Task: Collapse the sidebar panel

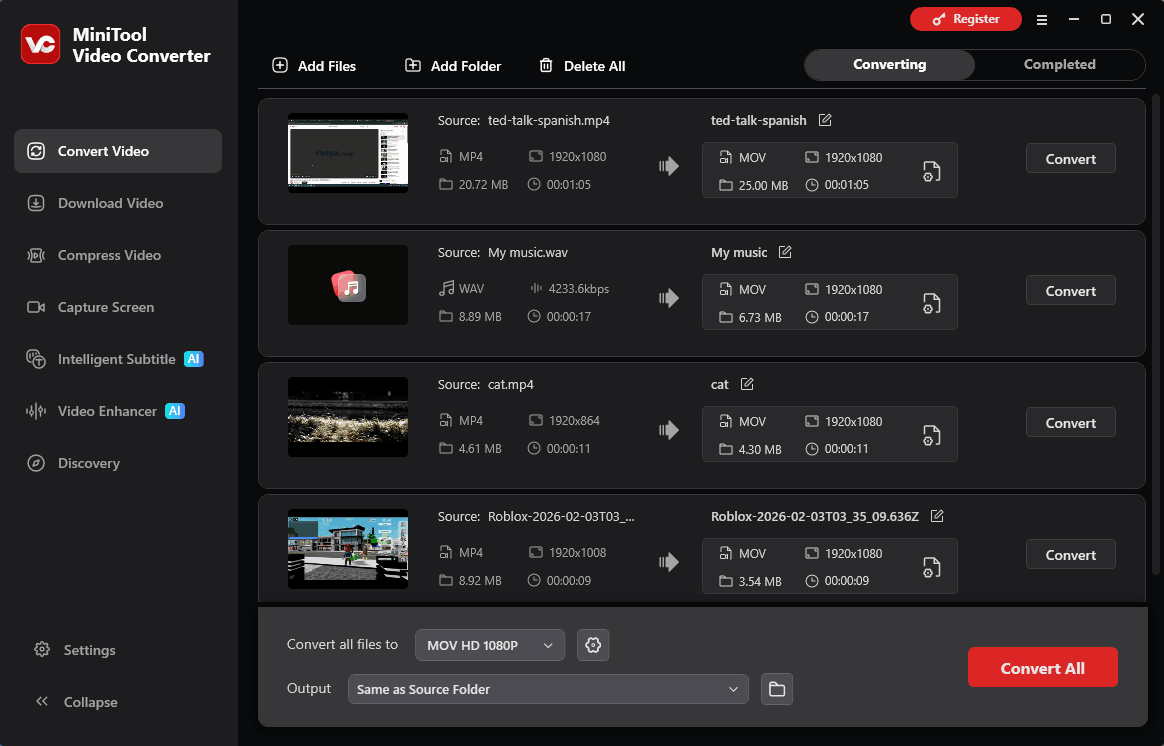Action: (76, 701)
